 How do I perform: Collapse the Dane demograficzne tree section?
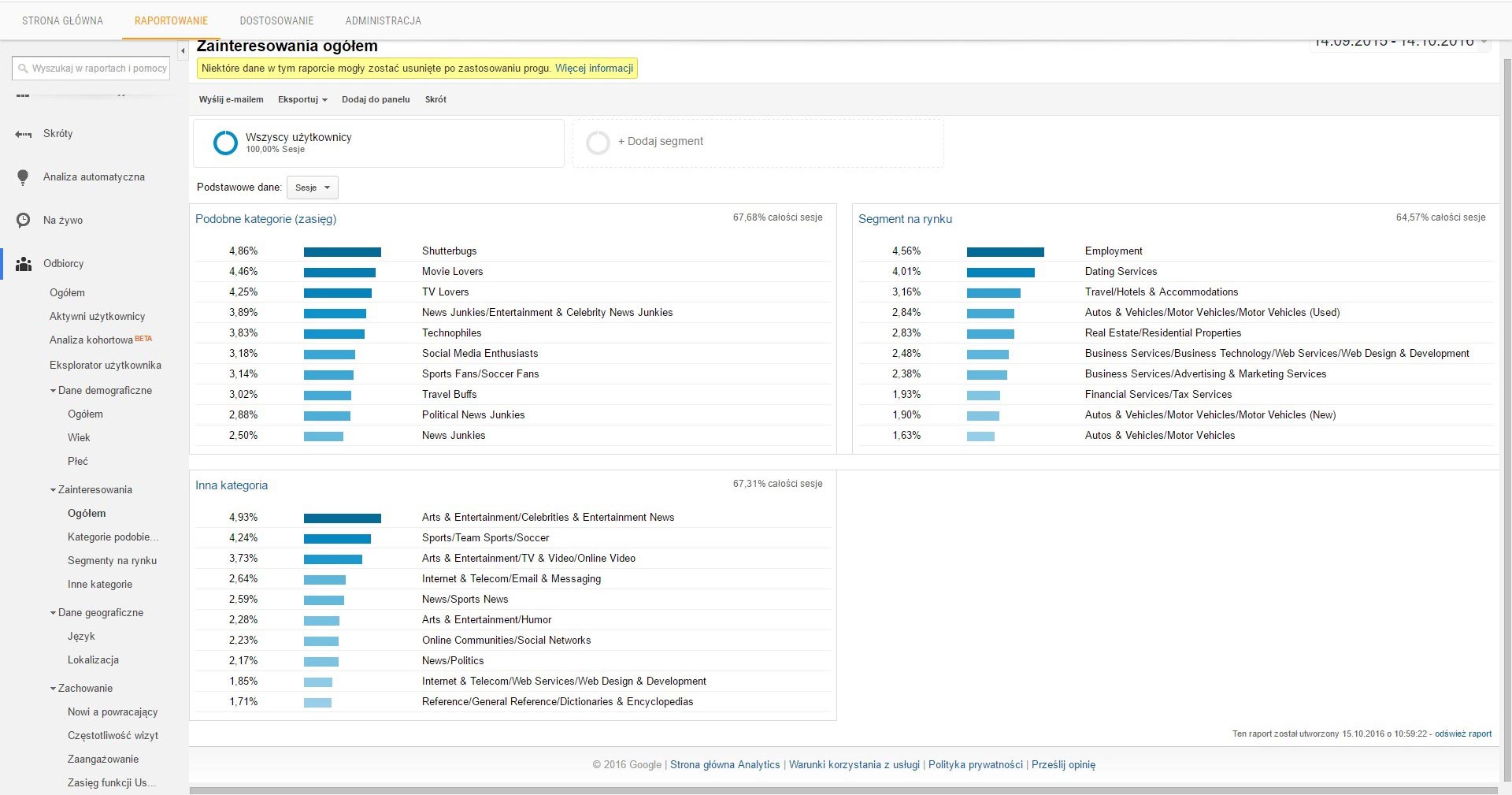[x=53, y=391]
